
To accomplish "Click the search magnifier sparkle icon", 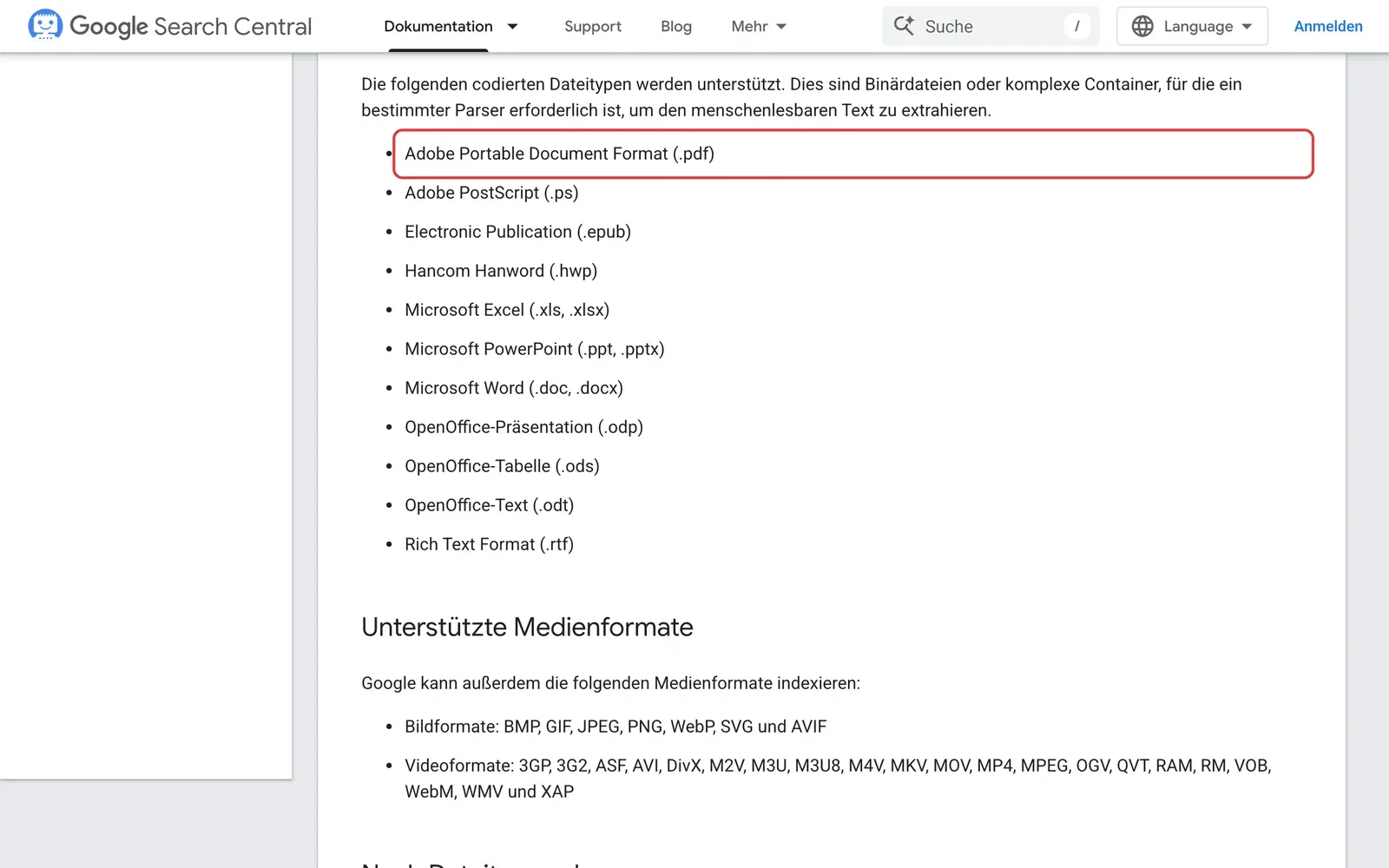I will tap(904, 26).
